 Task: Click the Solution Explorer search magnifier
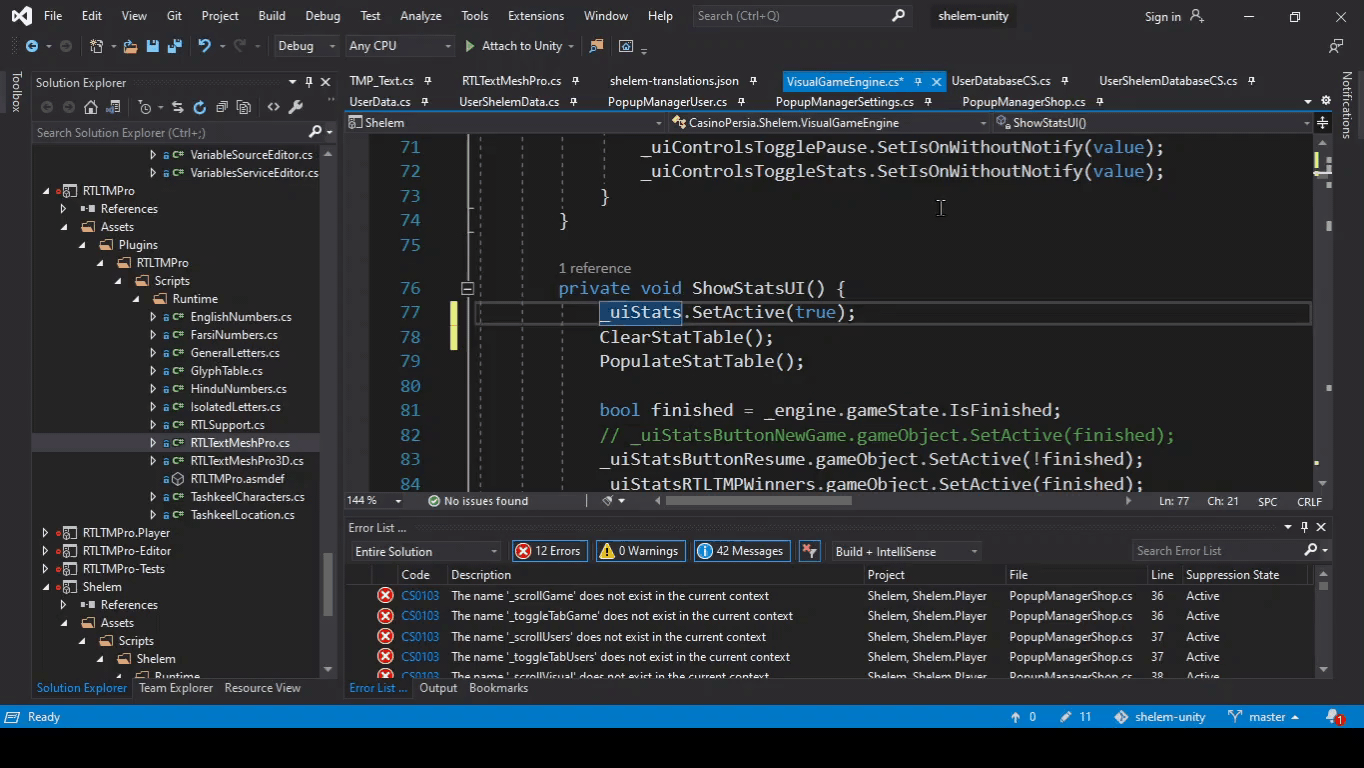pyautogui.click(x=315, y=132)
